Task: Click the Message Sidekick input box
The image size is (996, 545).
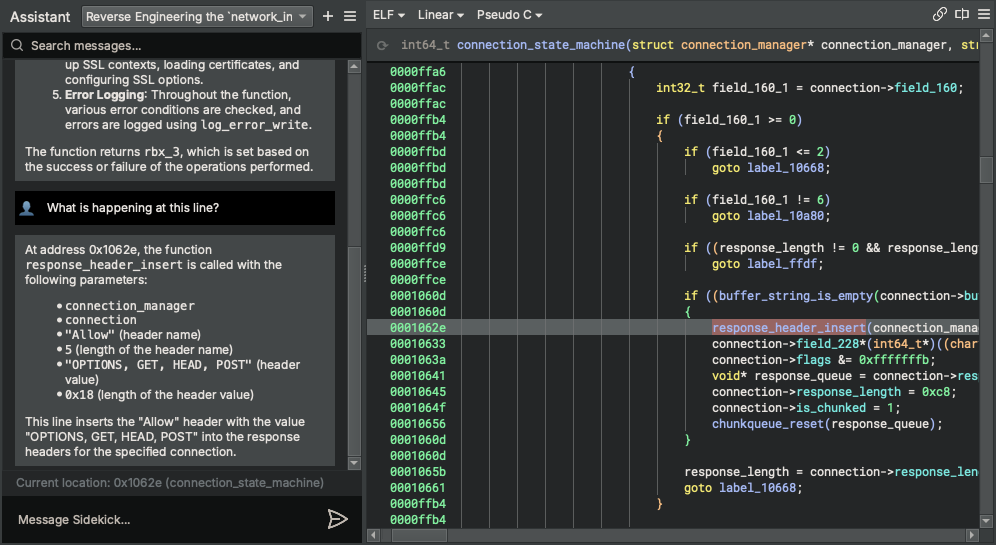Action: tap(165, 520)
